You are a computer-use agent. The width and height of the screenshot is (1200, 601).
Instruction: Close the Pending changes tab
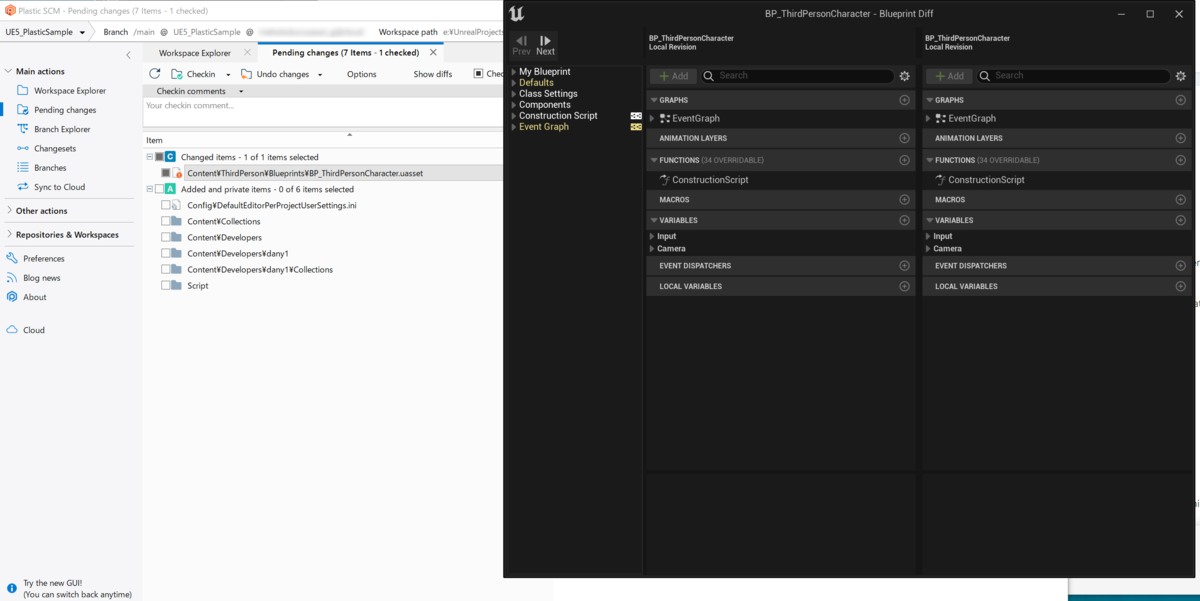tap(433, 53)
